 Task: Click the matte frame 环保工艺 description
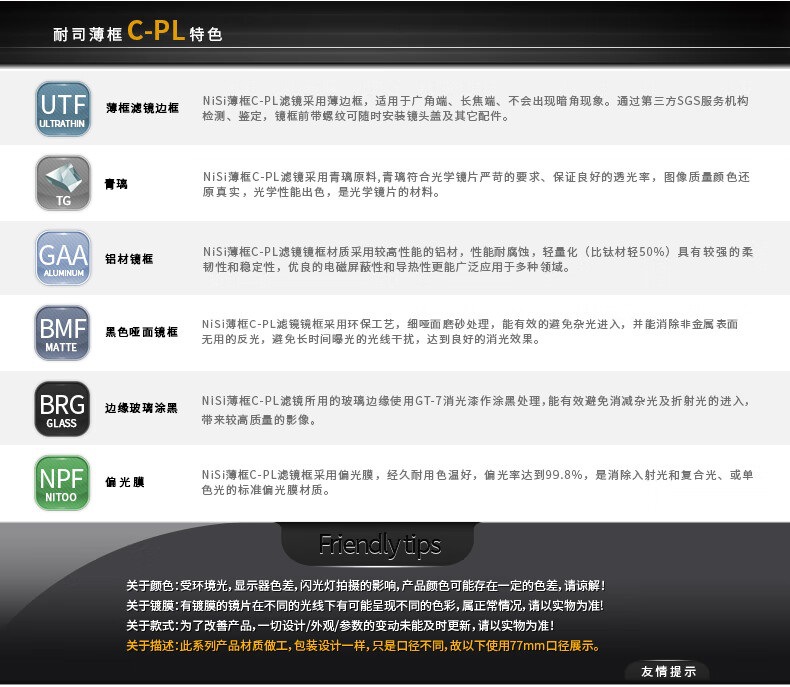coord(470,331)
